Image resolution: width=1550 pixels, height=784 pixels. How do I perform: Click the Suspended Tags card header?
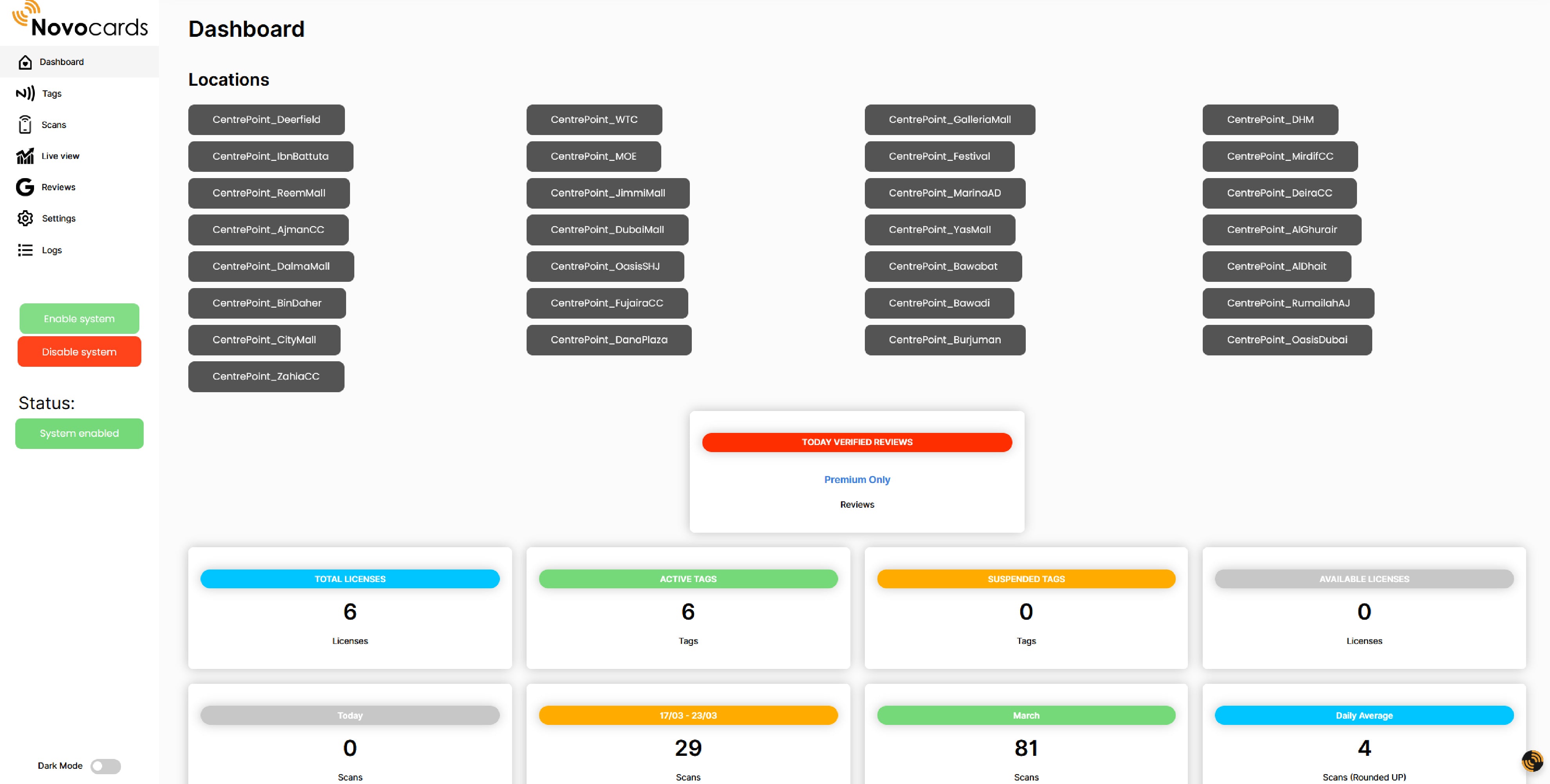pos(1026,579)
